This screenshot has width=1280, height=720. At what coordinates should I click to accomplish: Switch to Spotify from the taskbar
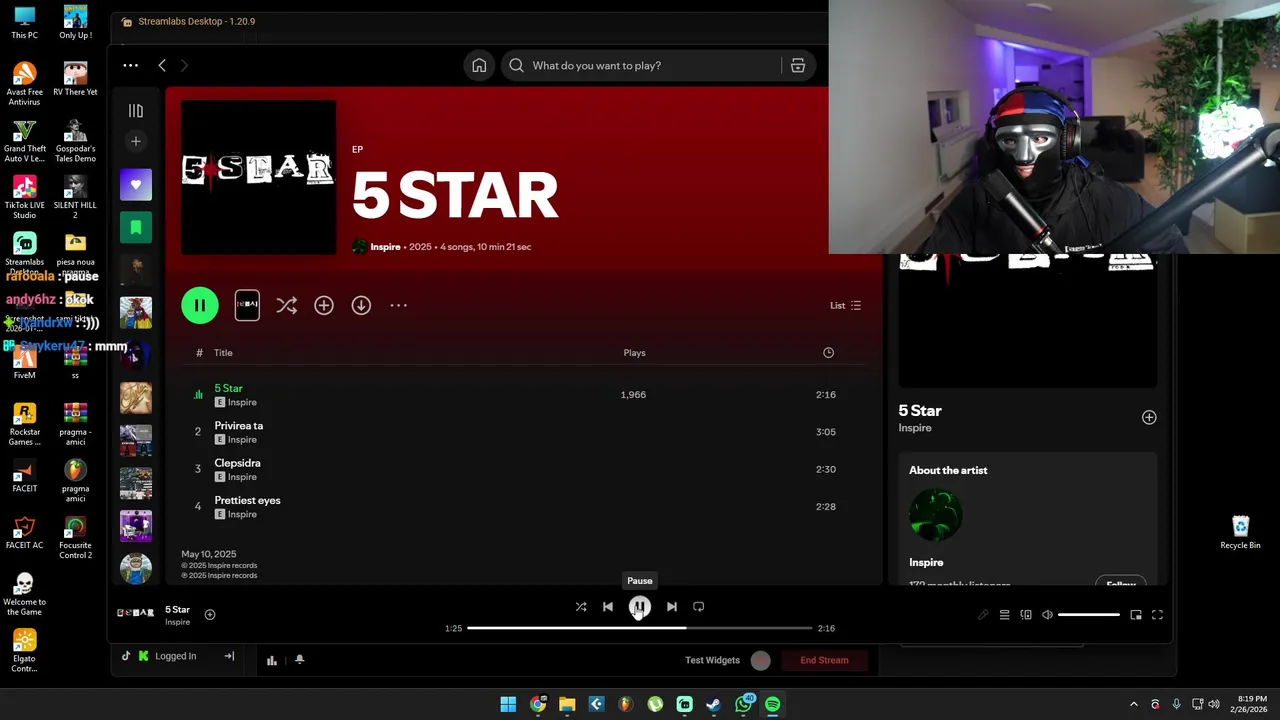point(772,705)
